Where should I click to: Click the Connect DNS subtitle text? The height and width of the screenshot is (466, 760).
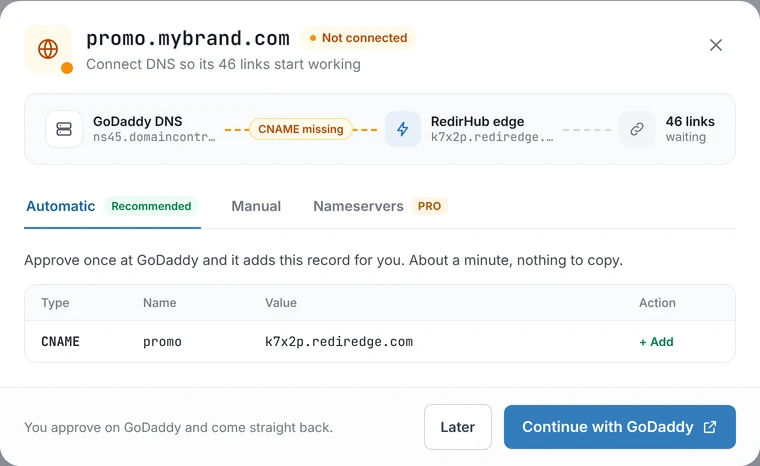(223, 64)
